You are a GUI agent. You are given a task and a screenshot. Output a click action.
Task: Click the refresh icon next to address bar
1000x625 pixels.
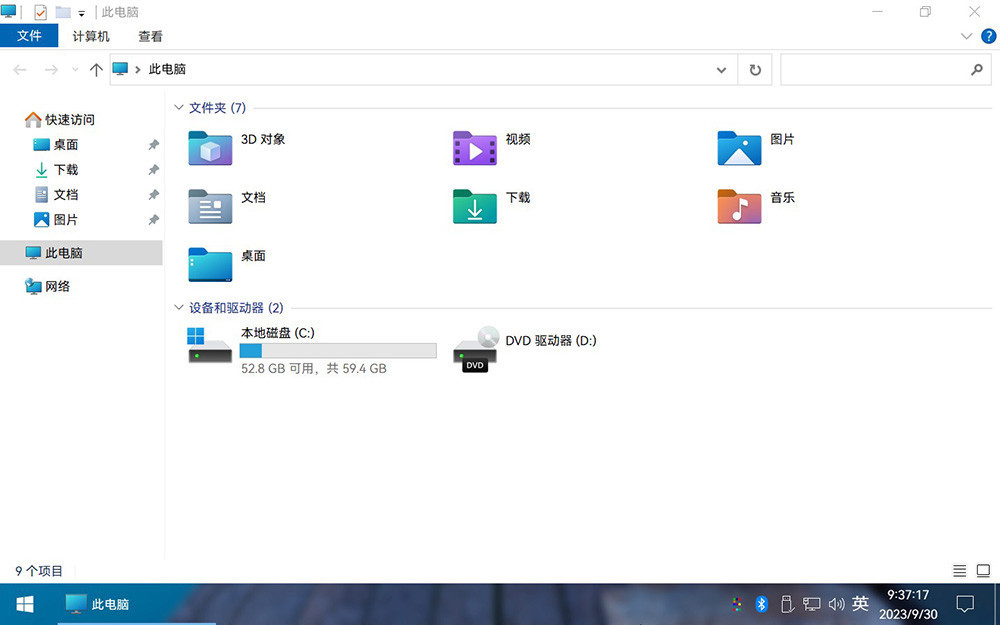click(x=755, y=69)
